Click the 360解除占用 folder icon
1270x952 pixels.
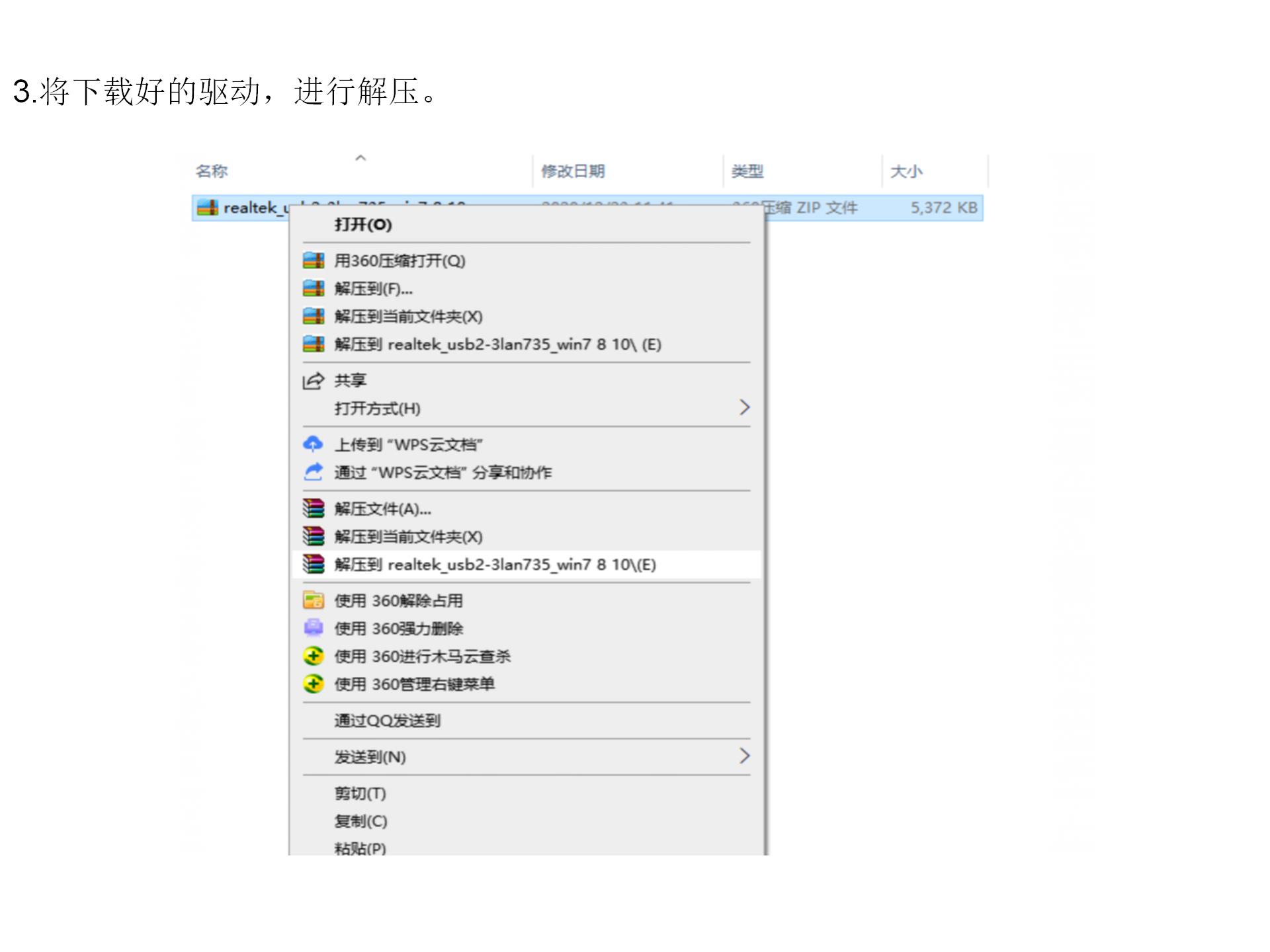[314, 600]
